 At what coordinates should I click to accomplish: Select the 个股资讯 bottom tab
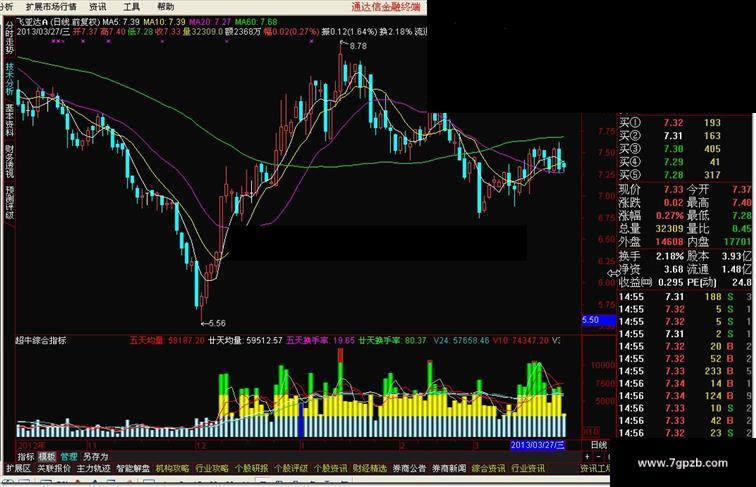pos(330,468)
